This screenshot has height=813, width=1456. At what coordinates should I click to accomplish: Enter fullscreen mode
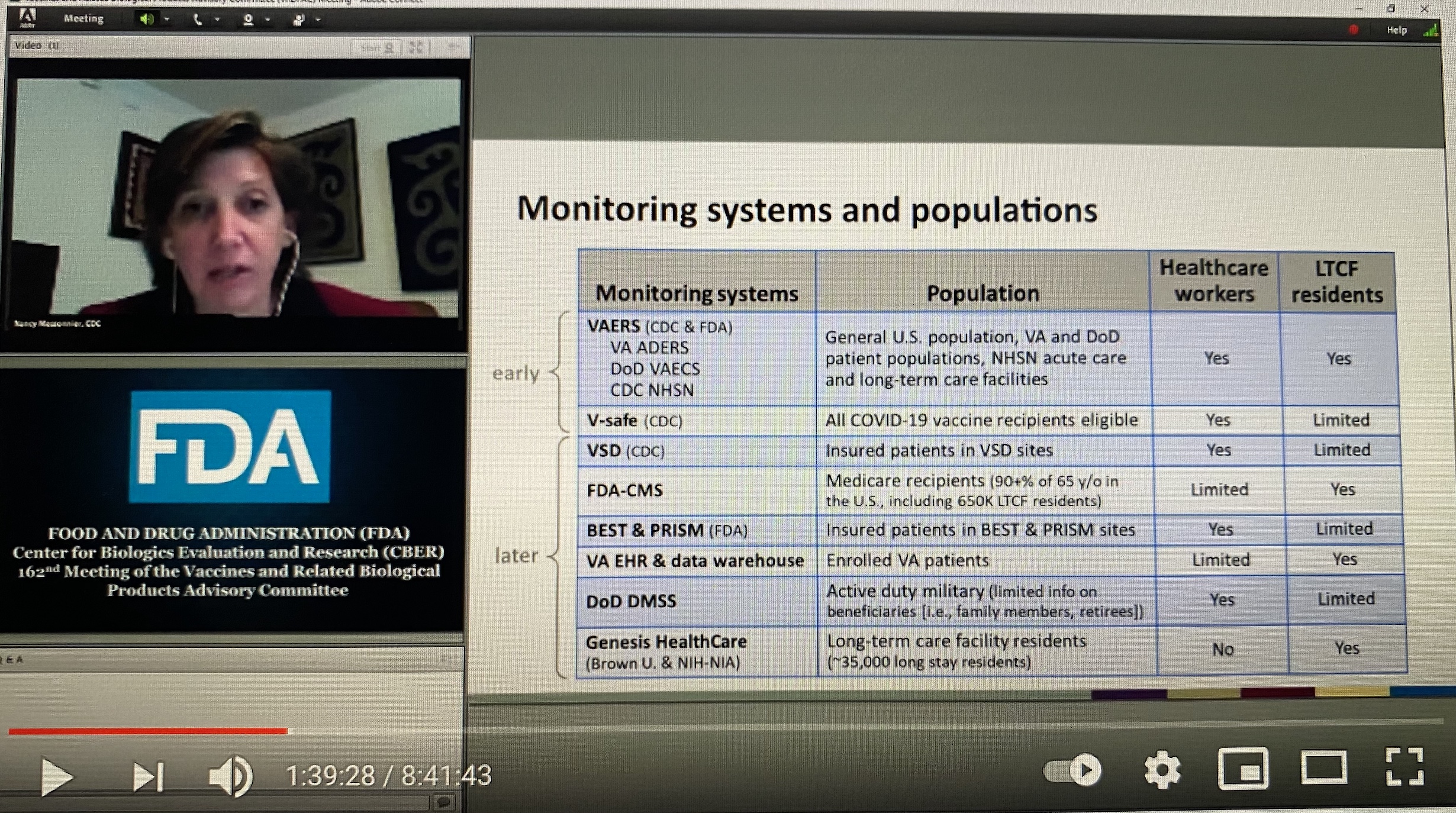pyautogui.click(x=1404, y=767)
